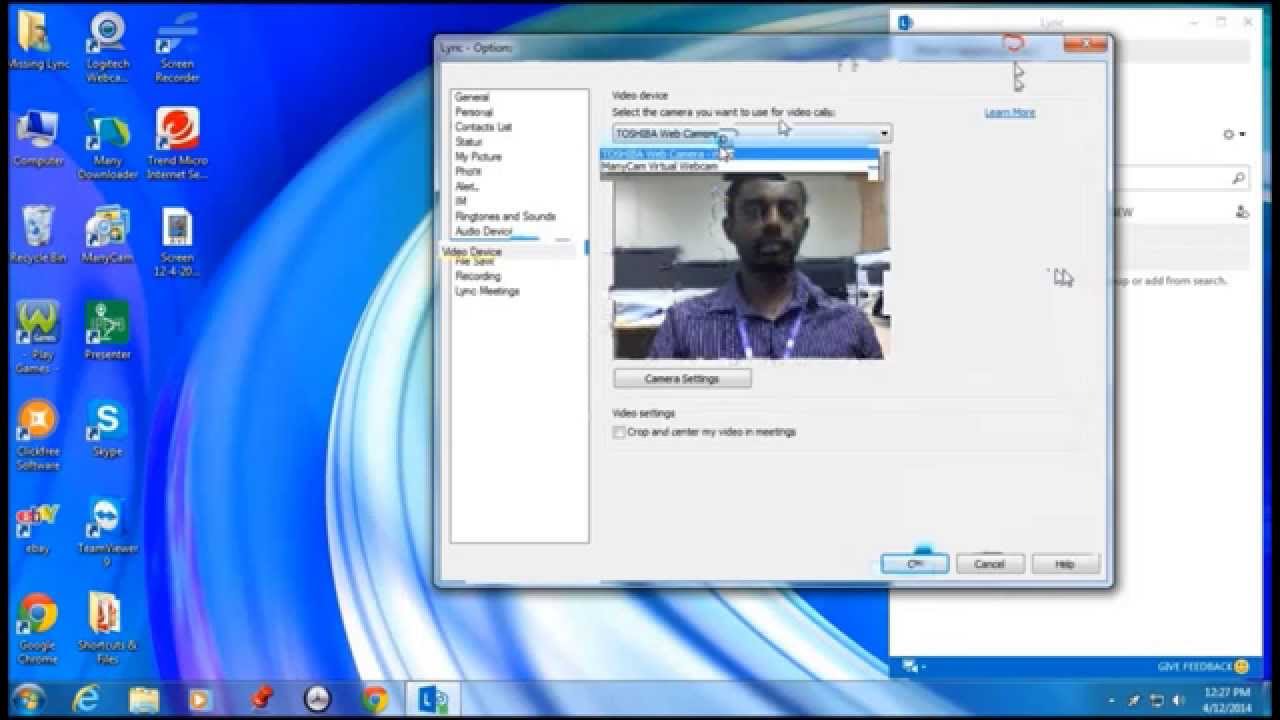Select Alerts in options list
Image resolution: width=1280 pixels, height=720 pixels.
pos(467,186)
